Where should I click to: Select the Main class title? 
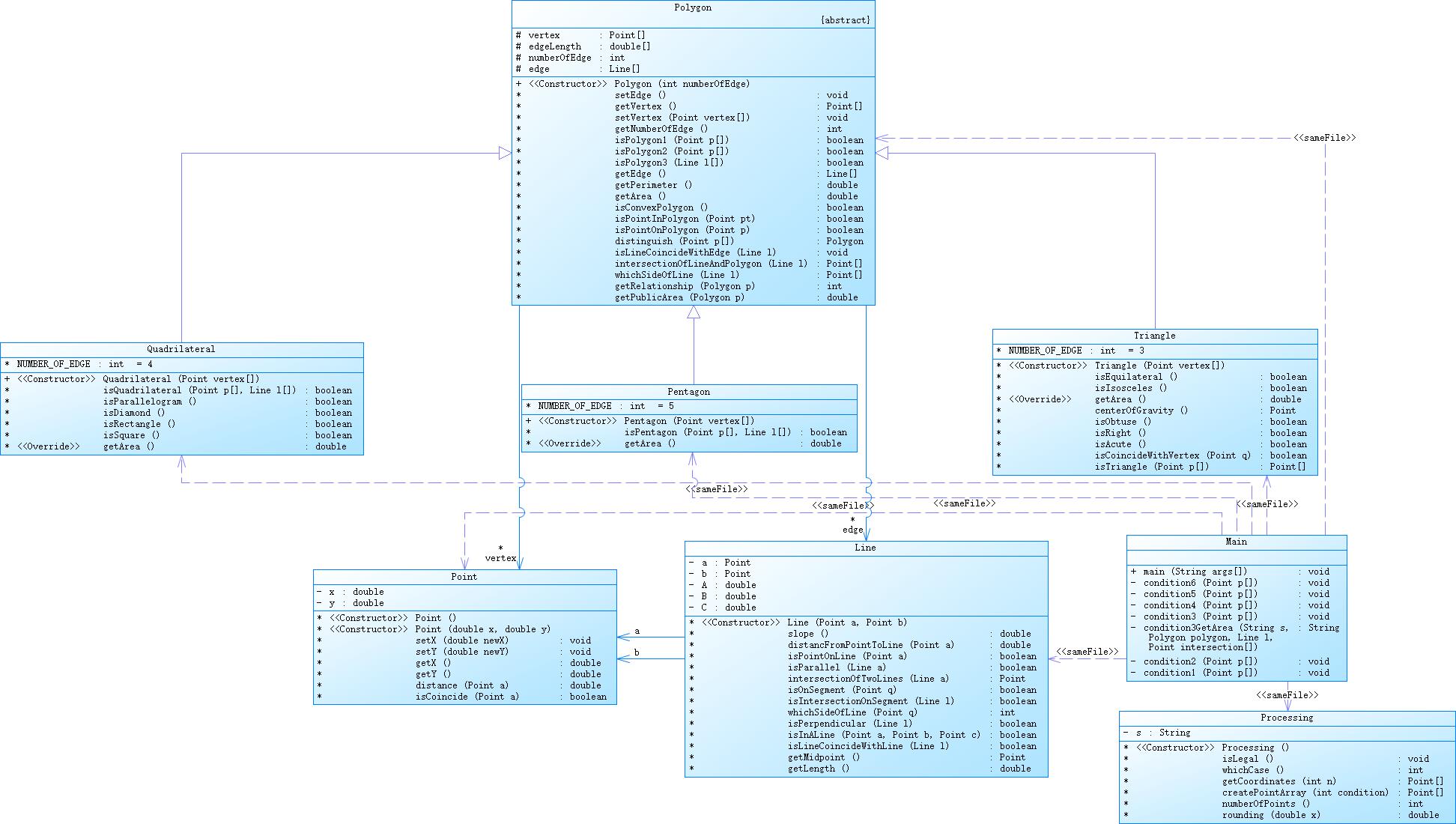(1236, 542)
